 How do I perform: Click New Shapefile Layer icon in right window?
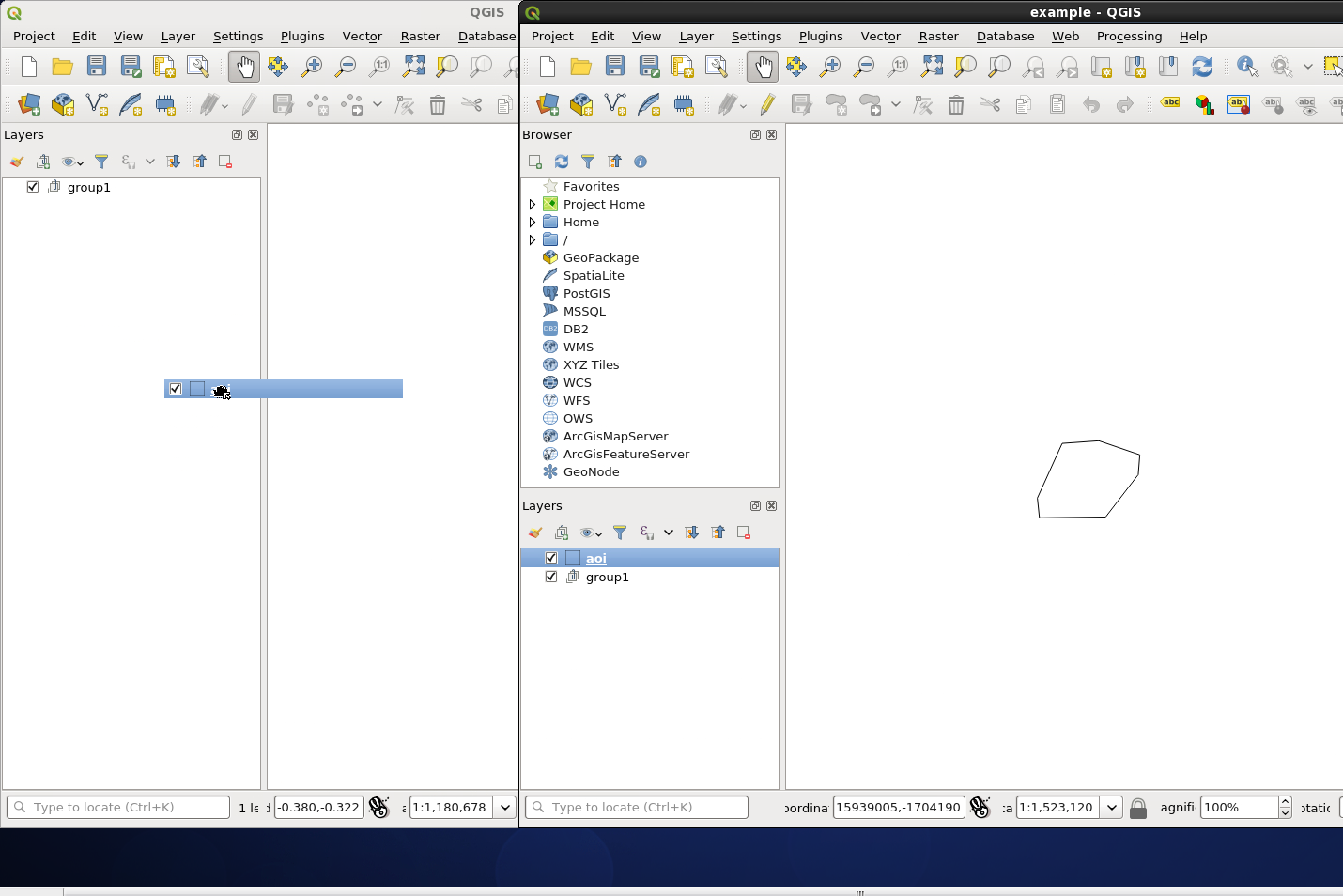click(x=615, y=104)
